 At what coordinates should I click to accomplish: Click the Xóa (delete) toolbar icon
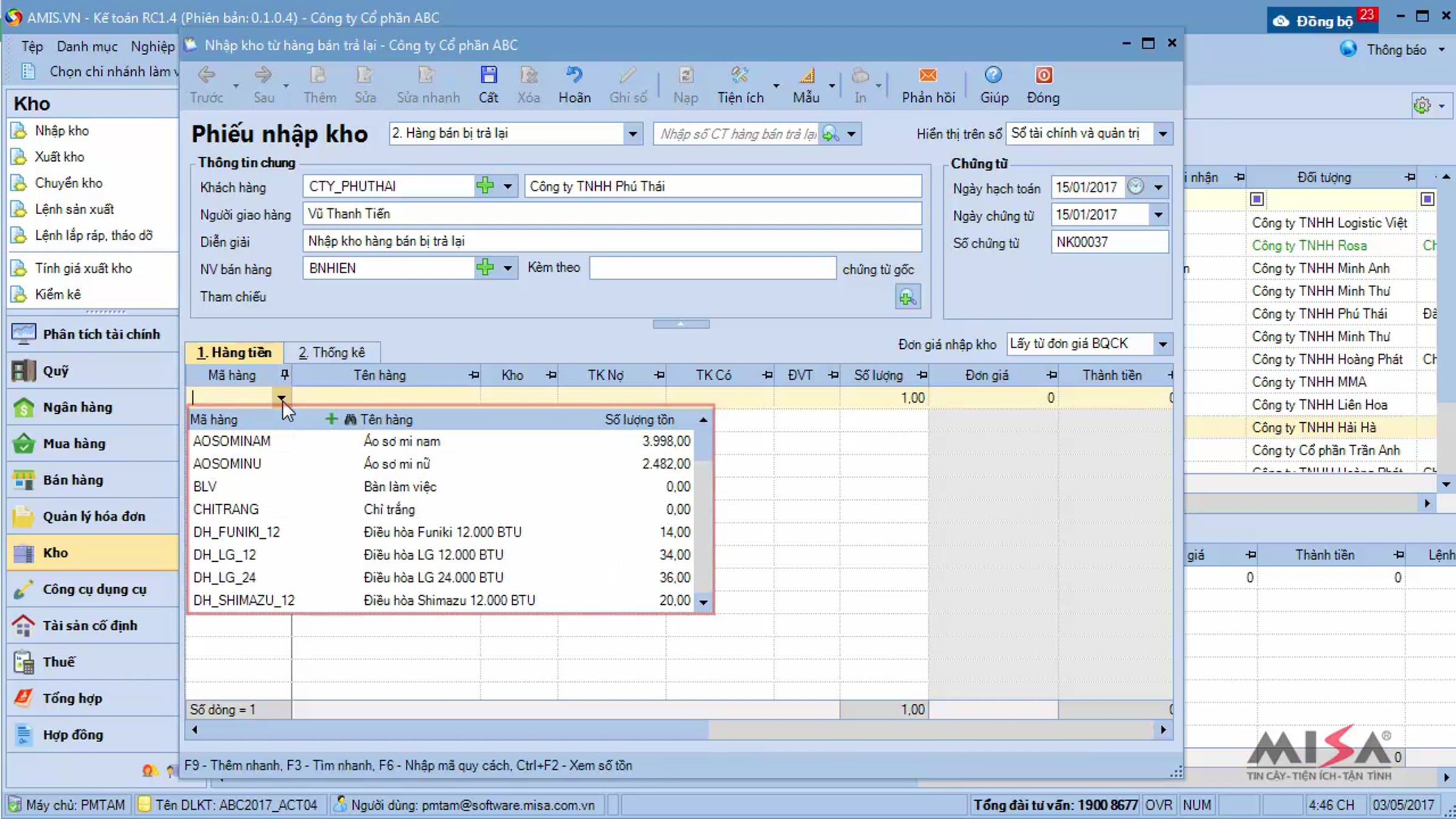pyautogui.click(x=528, y=75)
